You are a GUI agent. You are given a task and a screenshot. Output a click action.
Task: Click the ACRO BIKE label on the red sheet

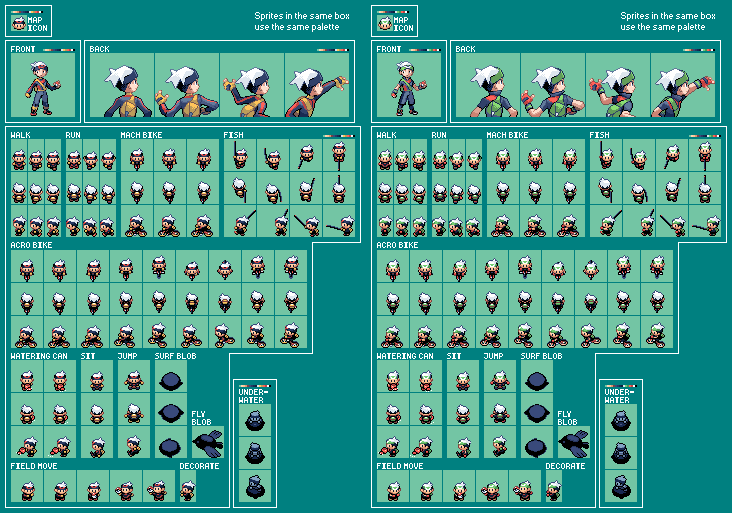coord(31,245)
